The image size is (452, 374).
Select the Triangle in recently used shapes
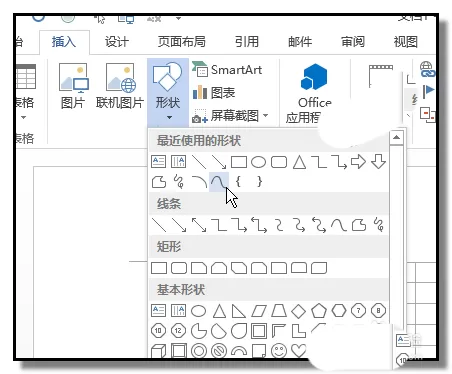pos(299,162)
